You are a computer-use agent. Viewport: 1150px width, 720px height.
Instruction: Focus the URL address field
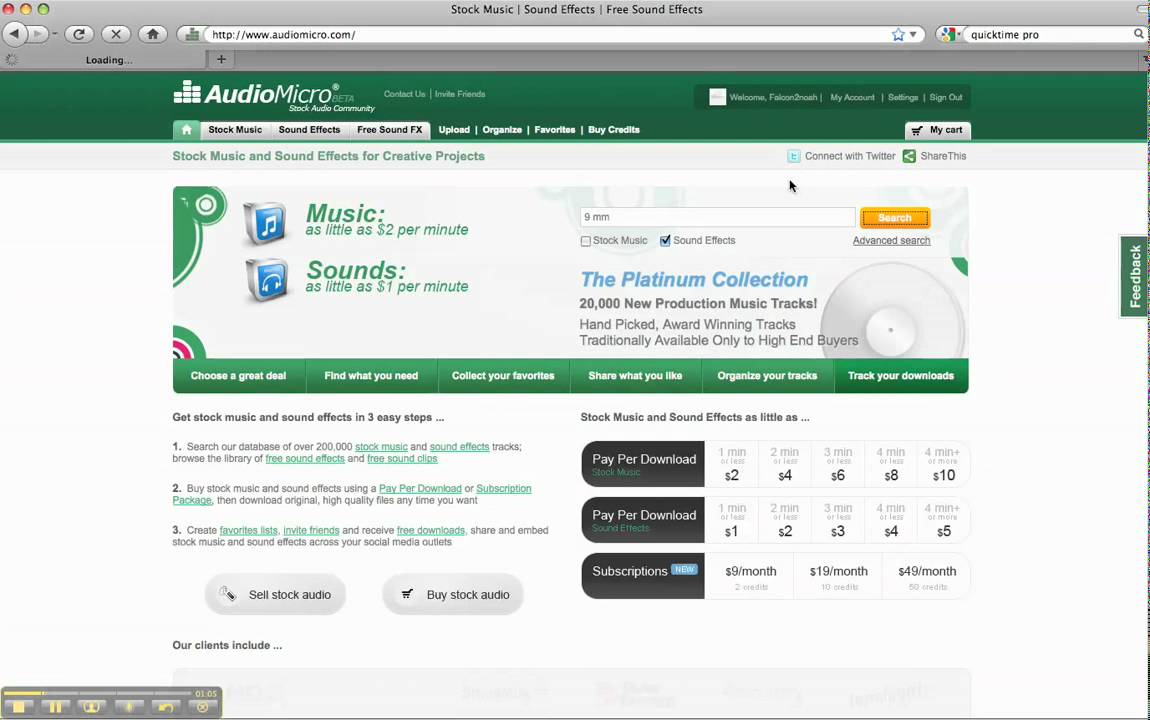click(x=546, y=34)
